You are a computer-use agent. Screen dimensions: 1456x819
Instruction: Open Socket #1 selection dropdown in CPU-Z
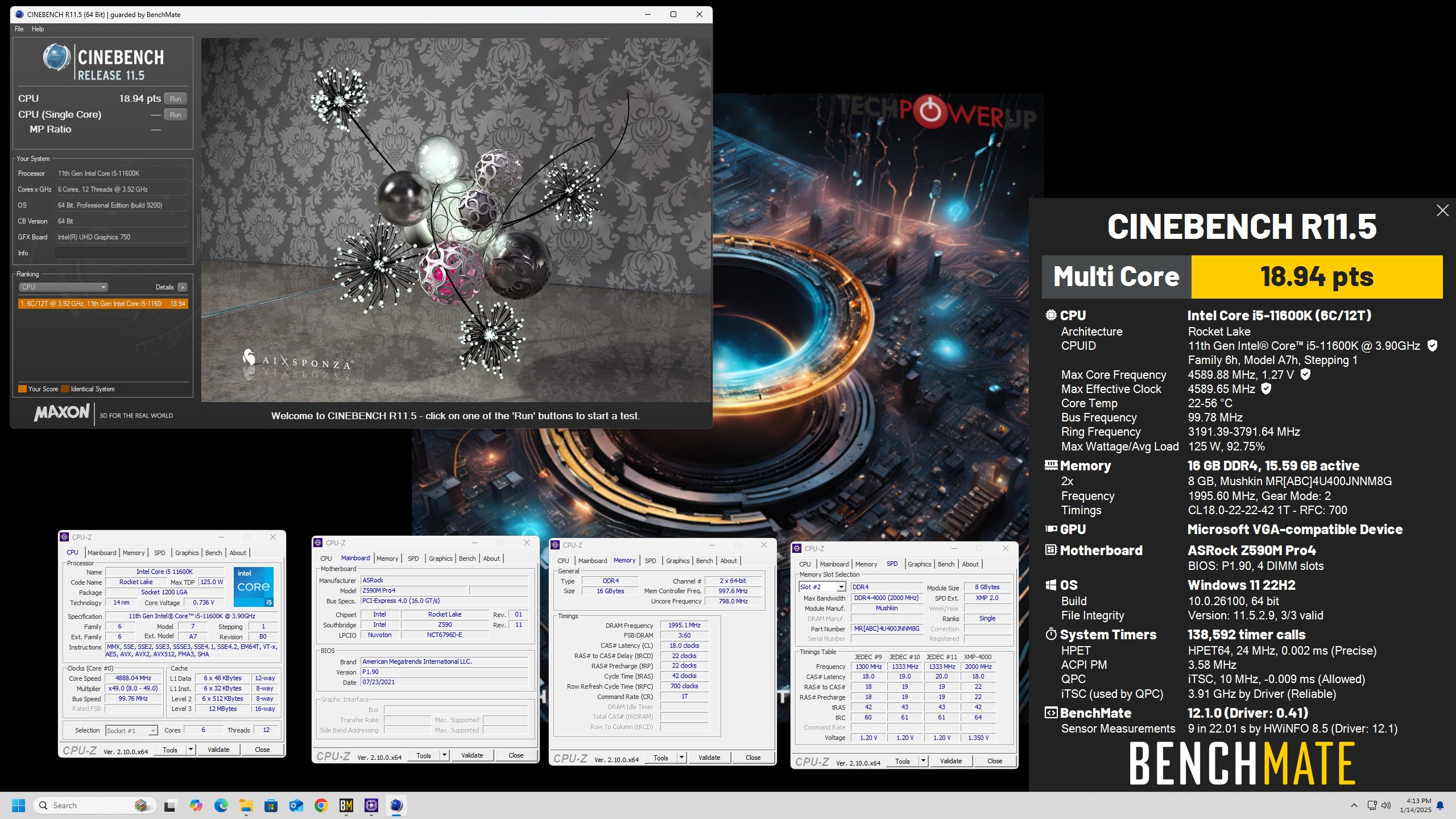(131, 731)
